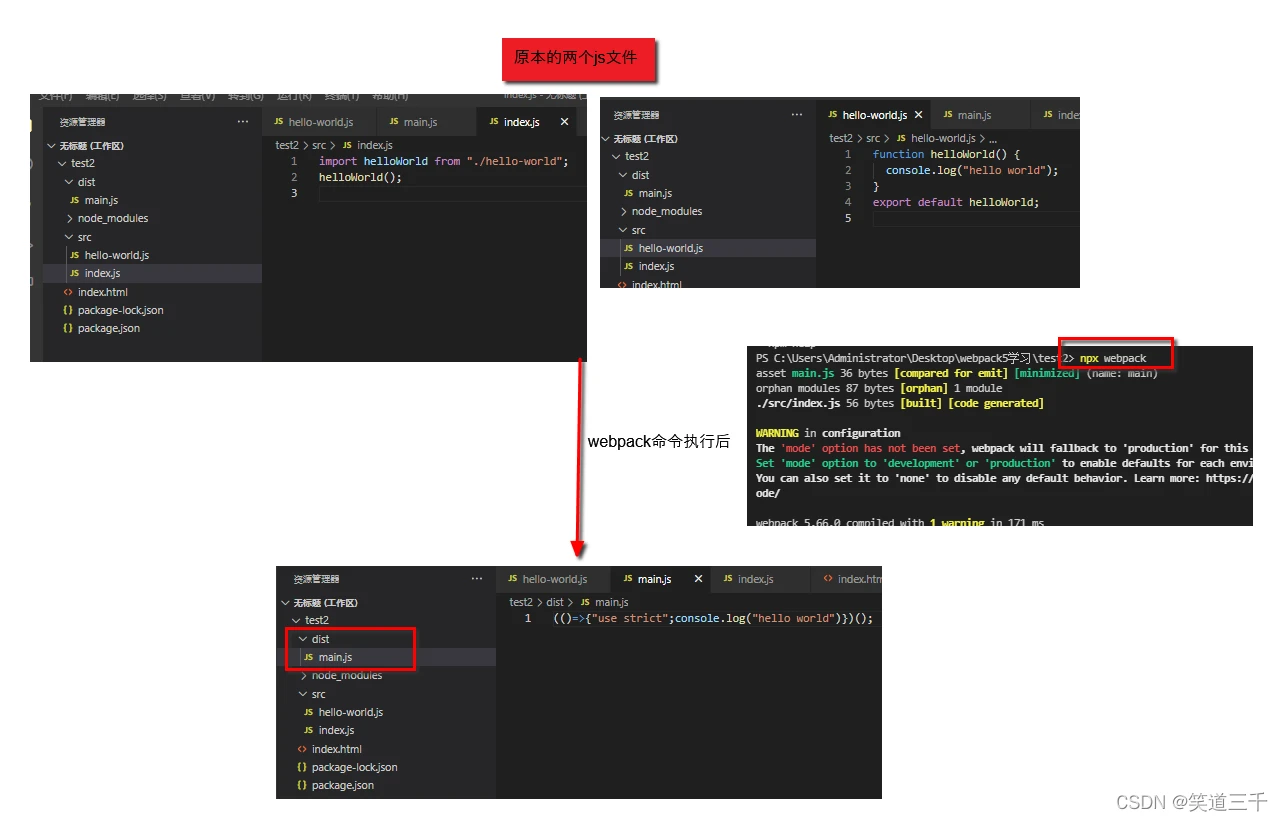Open main.js under dist in hello-world.js window

(655, 193)
